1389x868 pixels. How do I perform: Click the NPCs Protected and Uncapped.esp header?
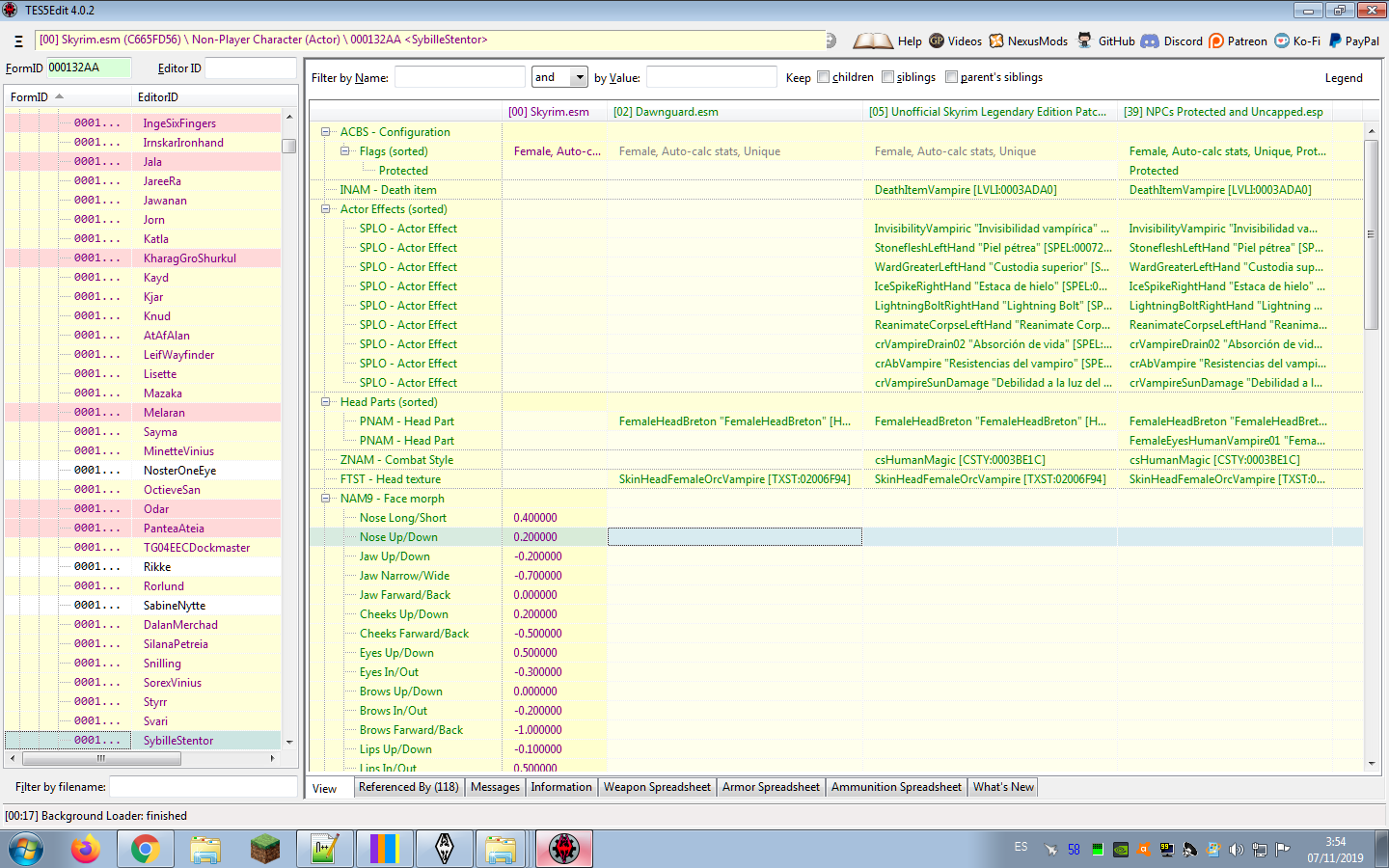coord(1225,112)
